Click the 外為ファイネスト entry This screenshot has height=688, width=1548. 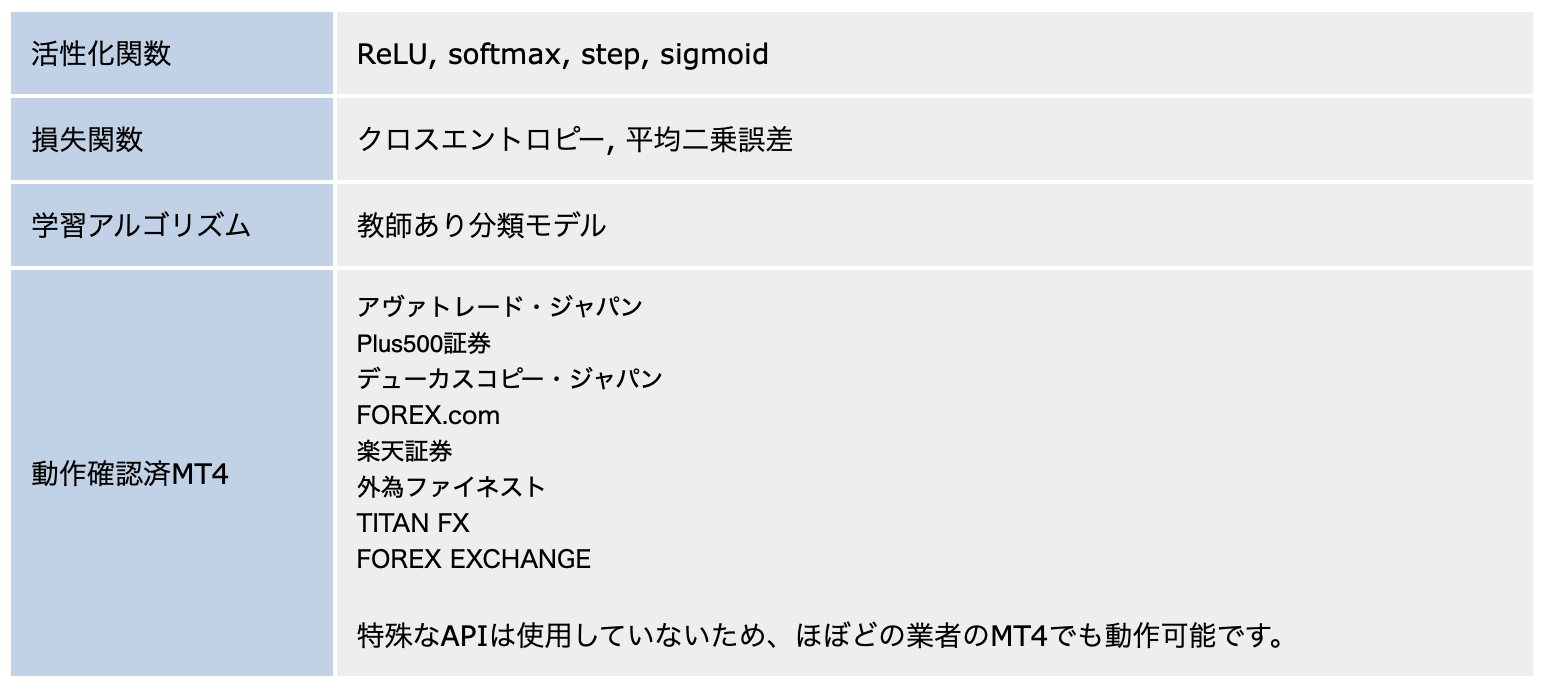(451, 487)
